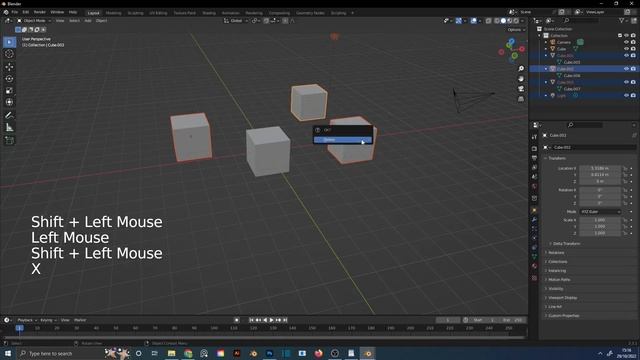The width and height of the screenshot is (640, 360).
Task: Open the Object Data properties tab
Action: (534, 256)
